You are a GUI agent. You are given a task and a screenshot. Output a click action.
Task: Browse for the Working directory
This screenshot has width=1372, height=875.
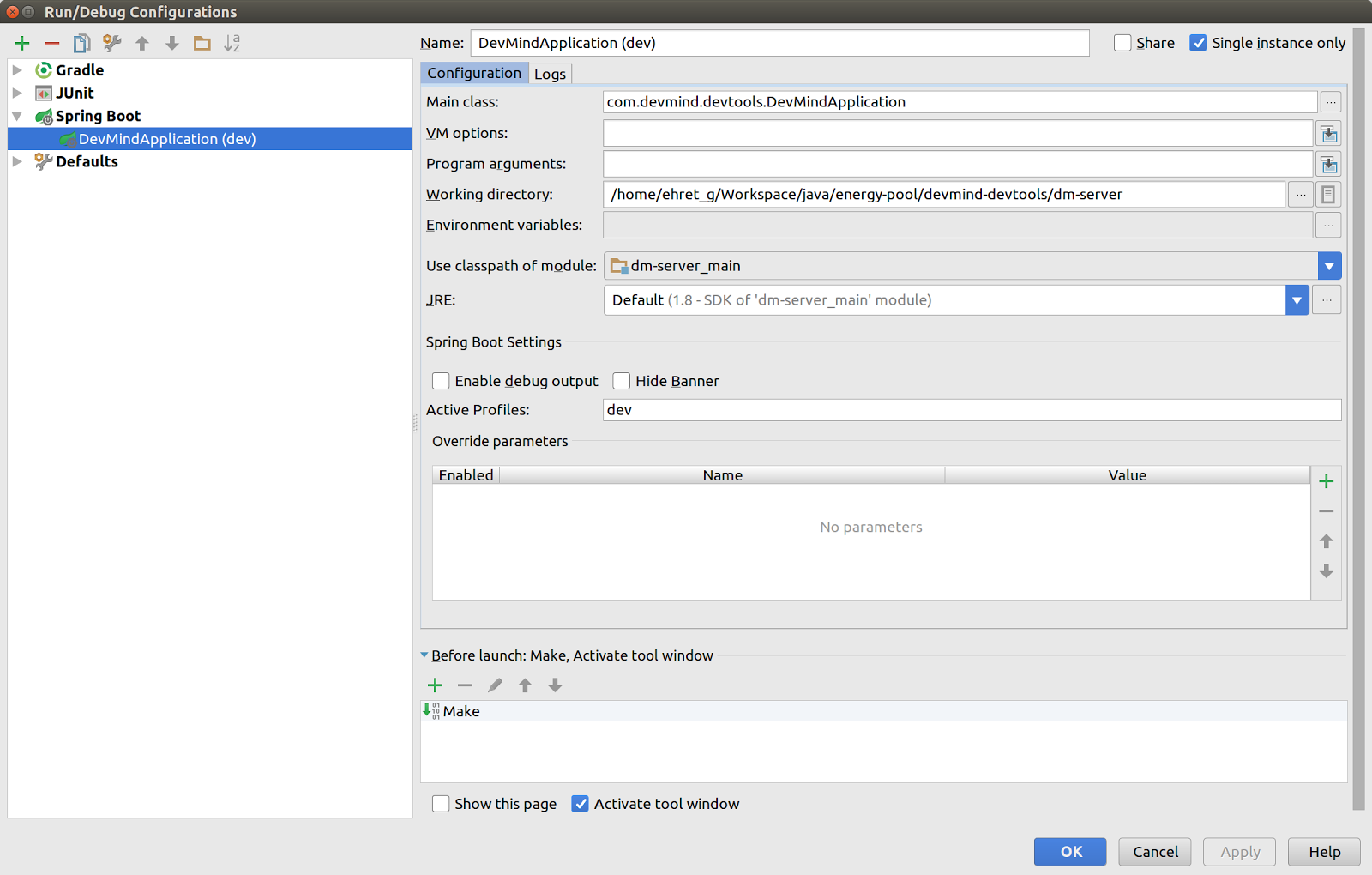click(1301, 195)
